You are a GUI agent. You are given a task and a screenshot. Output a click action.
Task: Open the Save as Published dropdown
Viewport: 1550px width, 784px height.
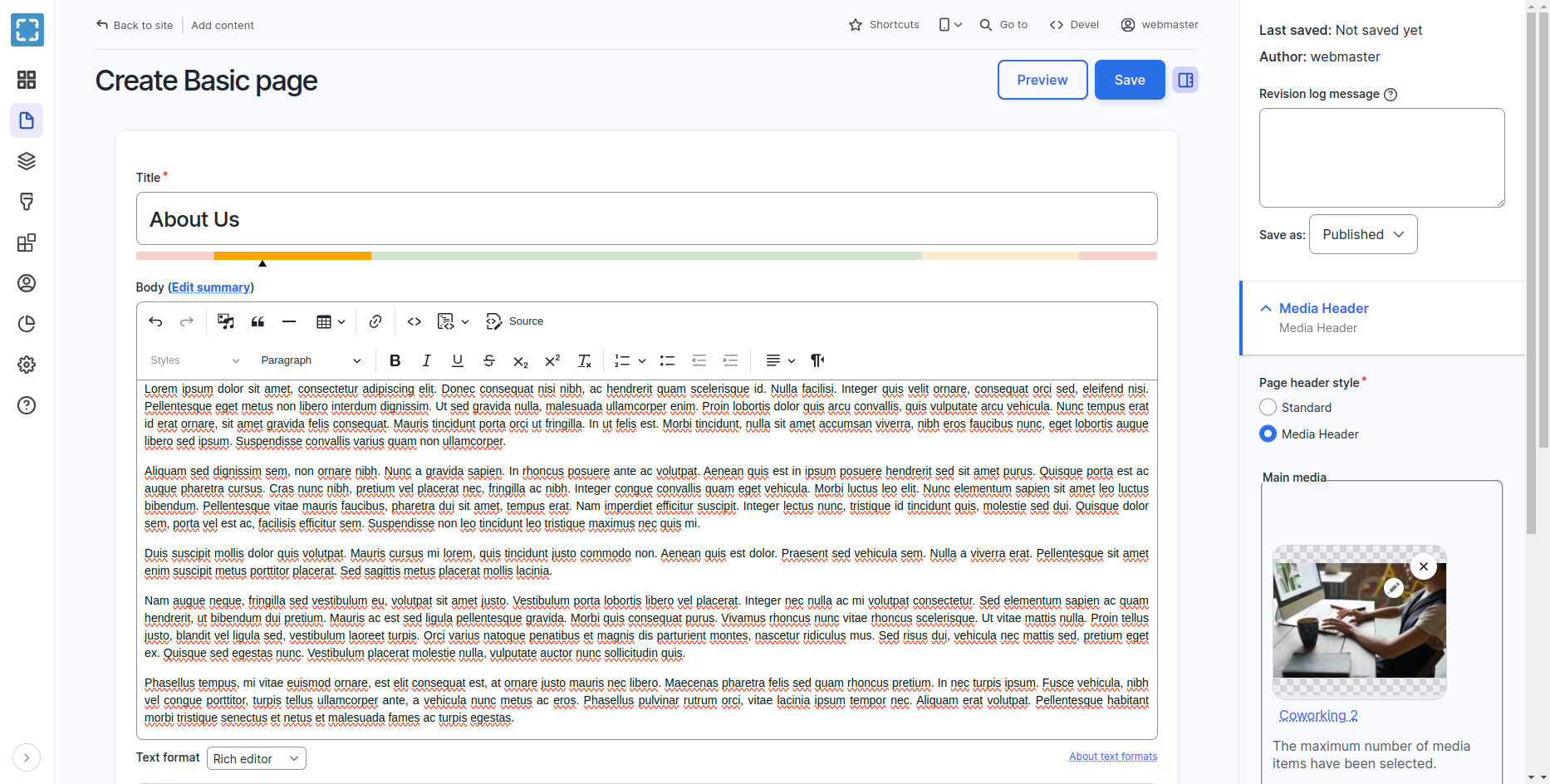tap(1363, 234)
